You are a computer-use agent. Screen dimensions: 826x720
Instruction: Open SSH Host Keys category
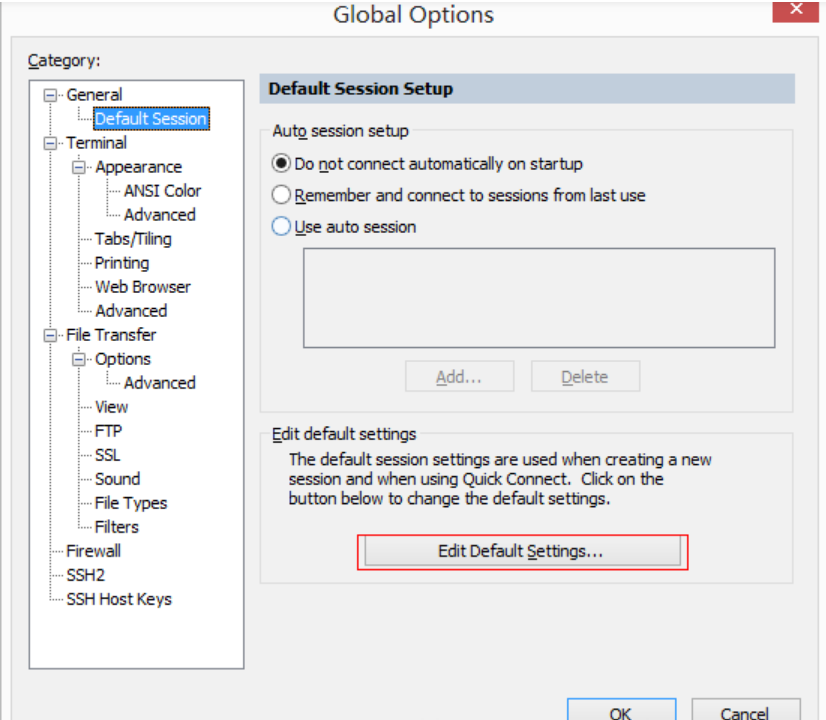click(x=118, y=599)
